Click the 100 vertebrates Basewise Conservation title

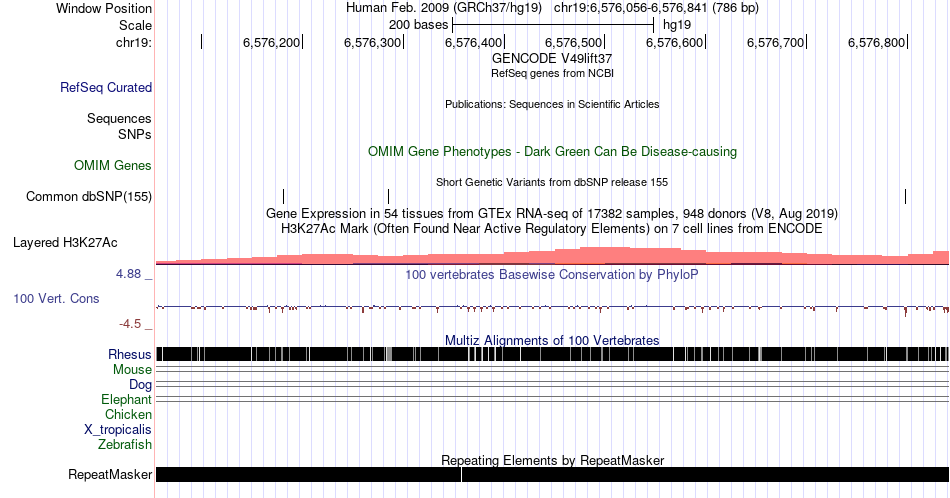pyautogui.click(x=552, y=274)
